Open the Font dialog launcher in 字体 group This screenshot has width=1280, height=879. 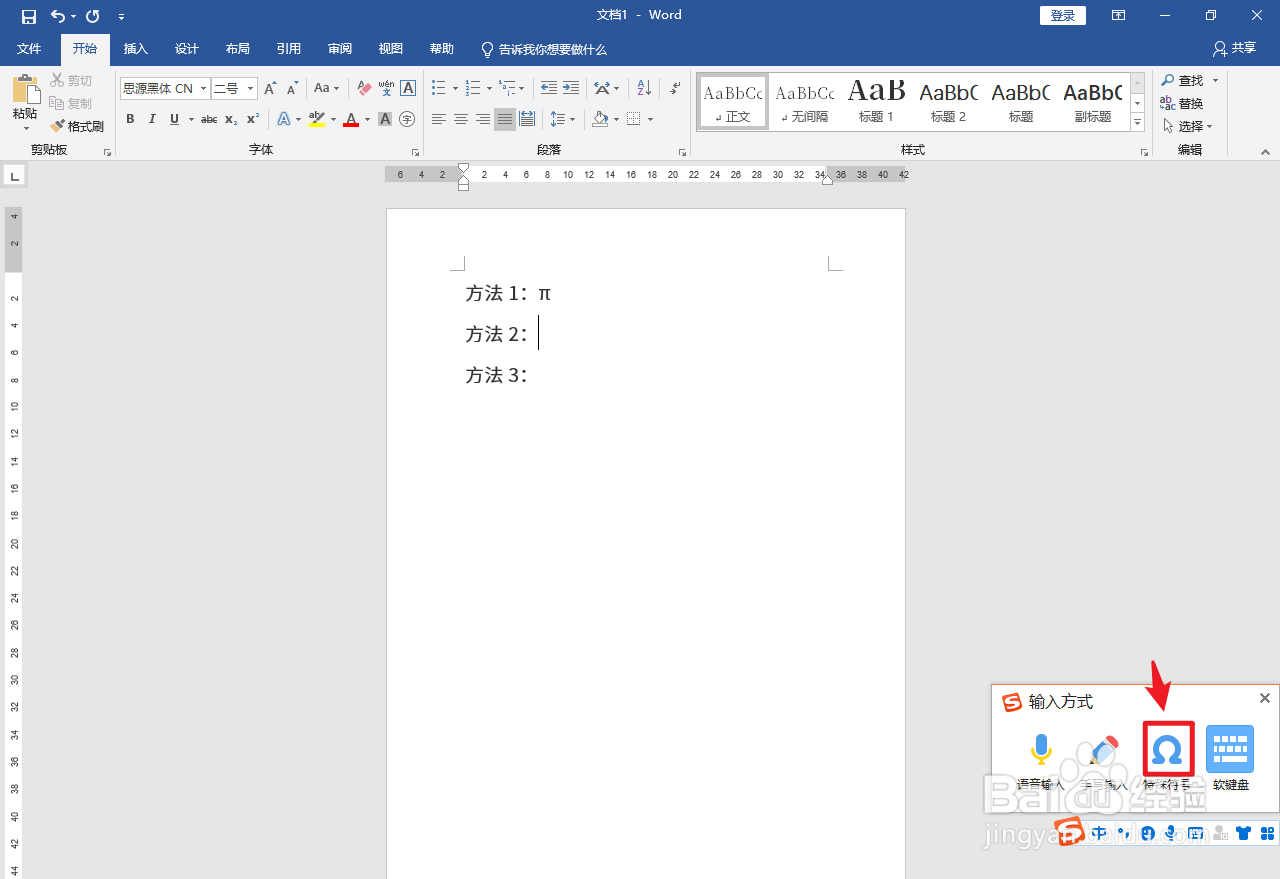(415, 152)
